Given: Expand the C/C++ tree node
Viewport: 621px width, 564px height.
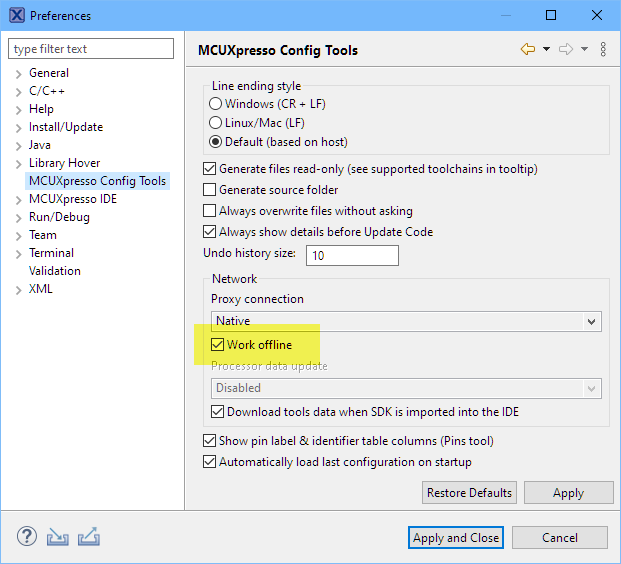Looking at the screenshot, I should (x=18, y=92).
